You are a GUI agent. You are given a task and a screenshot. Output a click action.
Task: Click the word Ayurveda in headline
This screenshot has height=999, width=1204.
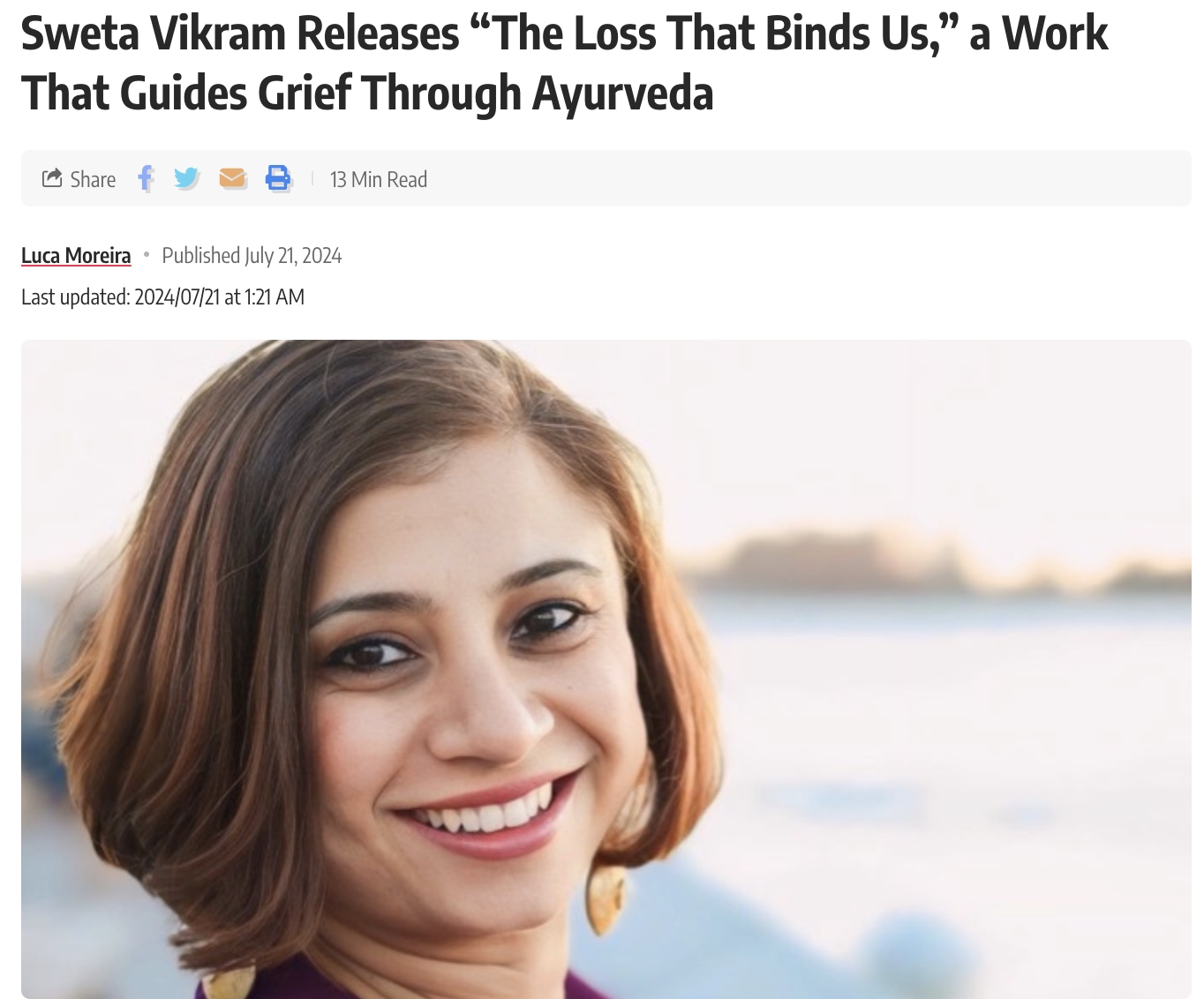pyautogui.click(x=623, y=93)
